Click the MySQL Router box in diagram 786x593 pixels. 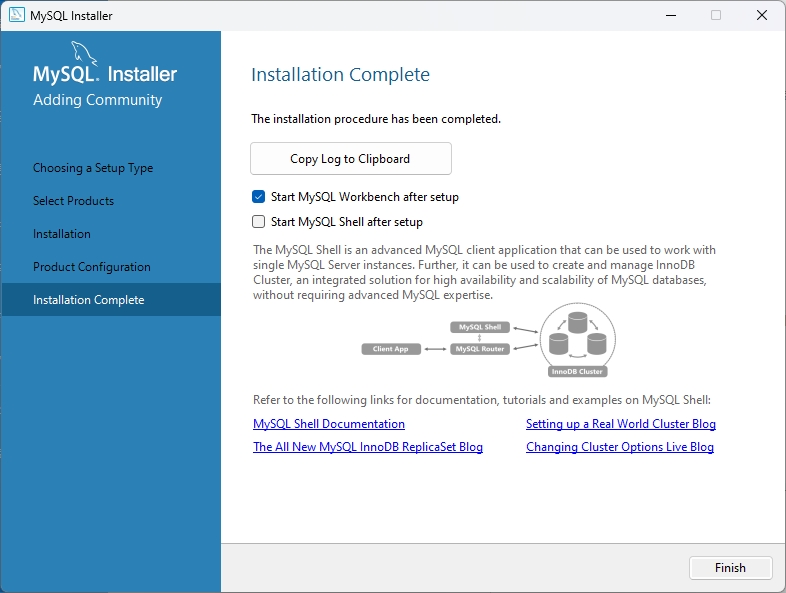pos(480,349)
